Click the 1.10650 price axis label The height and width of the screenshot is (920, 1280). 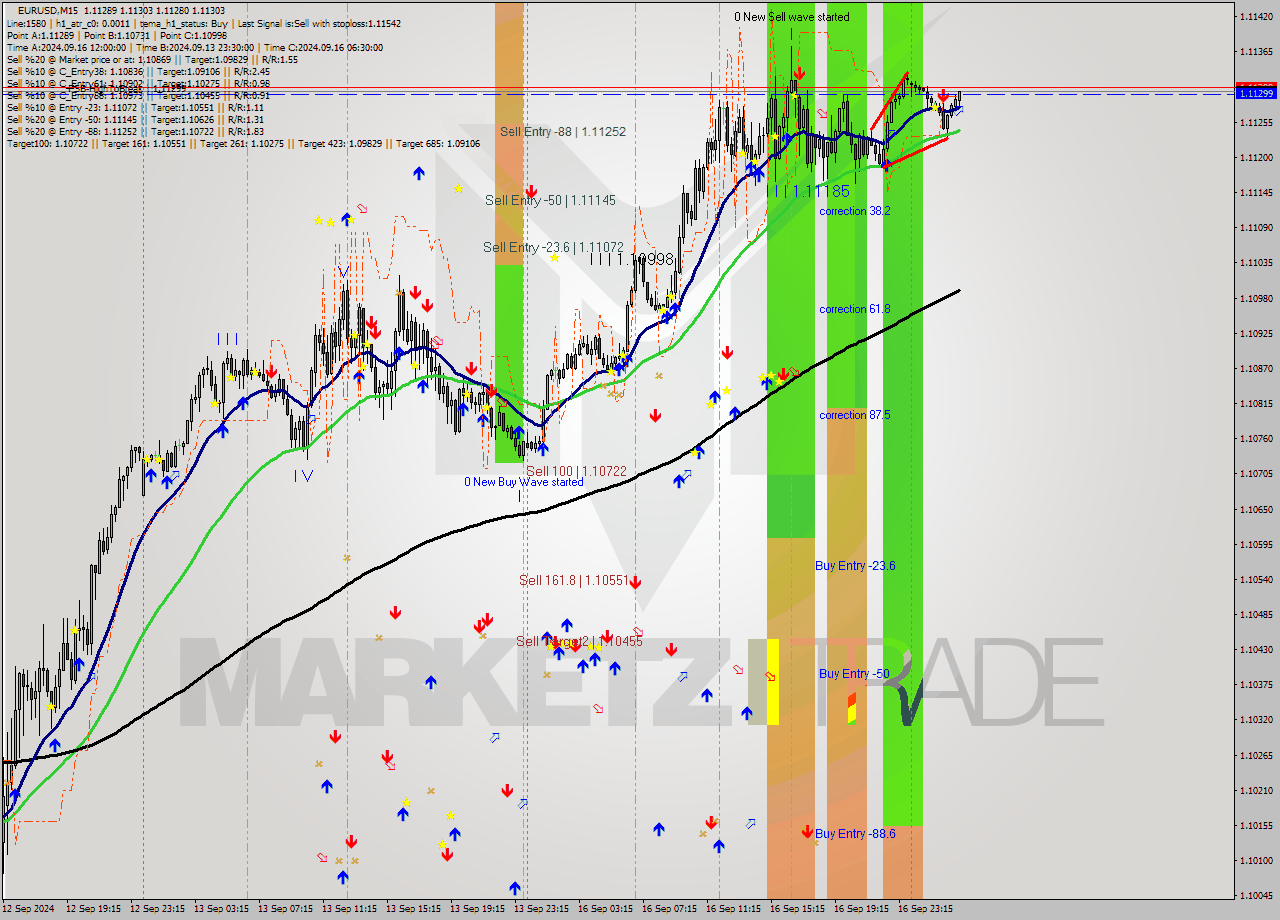(x=1256, y=509)
